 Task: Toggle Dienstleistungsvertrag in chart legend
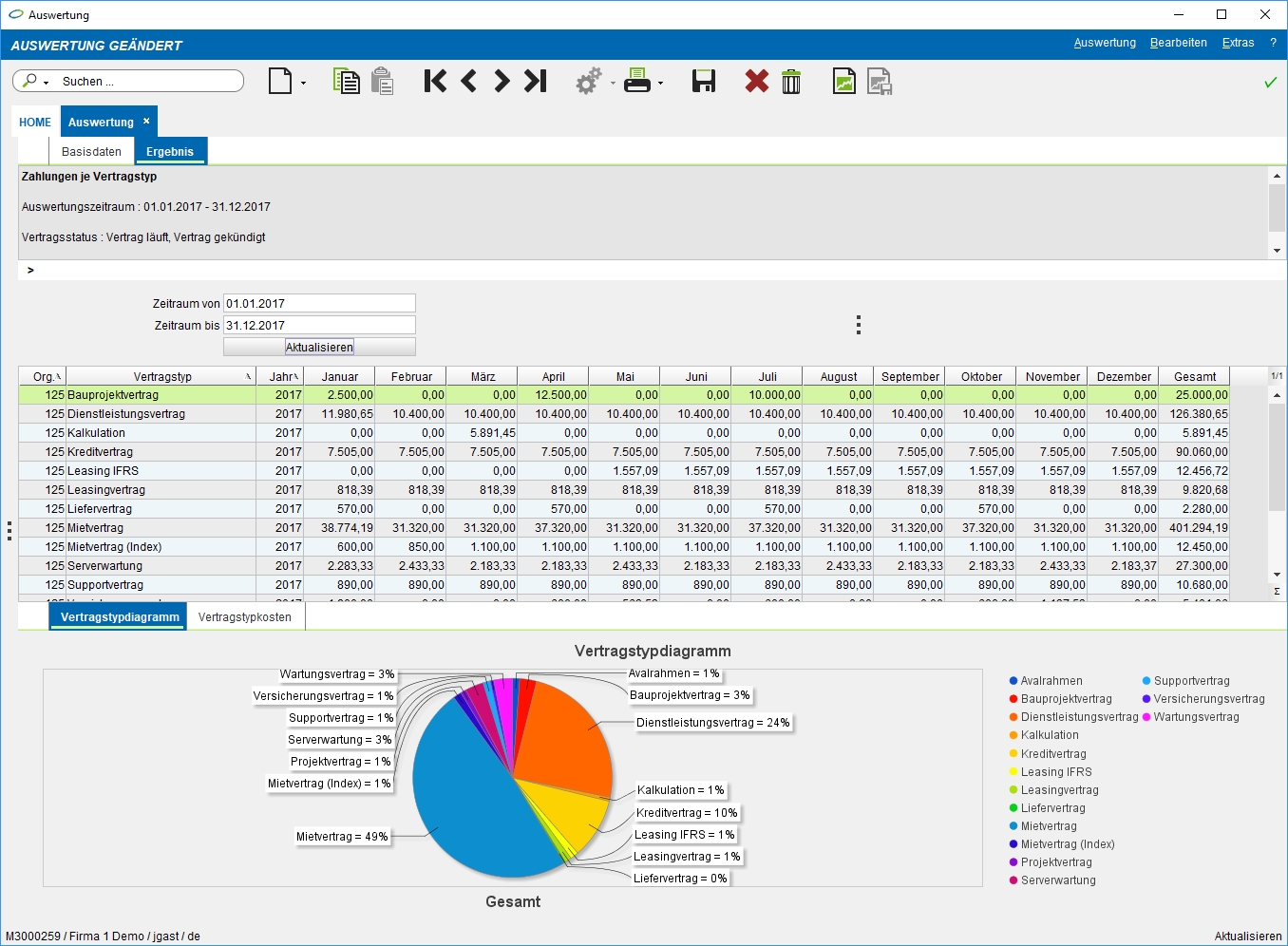tap(1078, 717)
